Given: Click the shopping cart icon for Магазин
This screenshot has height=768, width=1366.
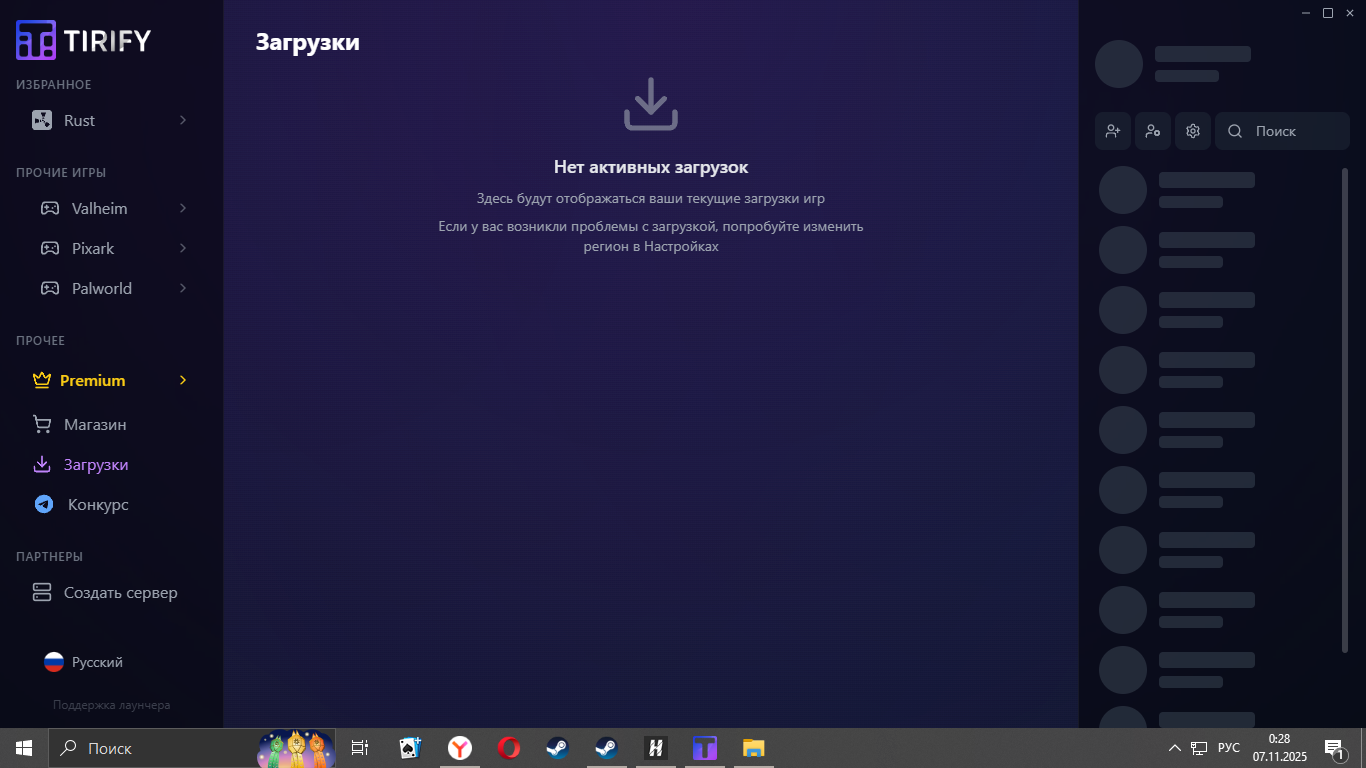Looking at the screenshot, I should (x=42, y=425).
